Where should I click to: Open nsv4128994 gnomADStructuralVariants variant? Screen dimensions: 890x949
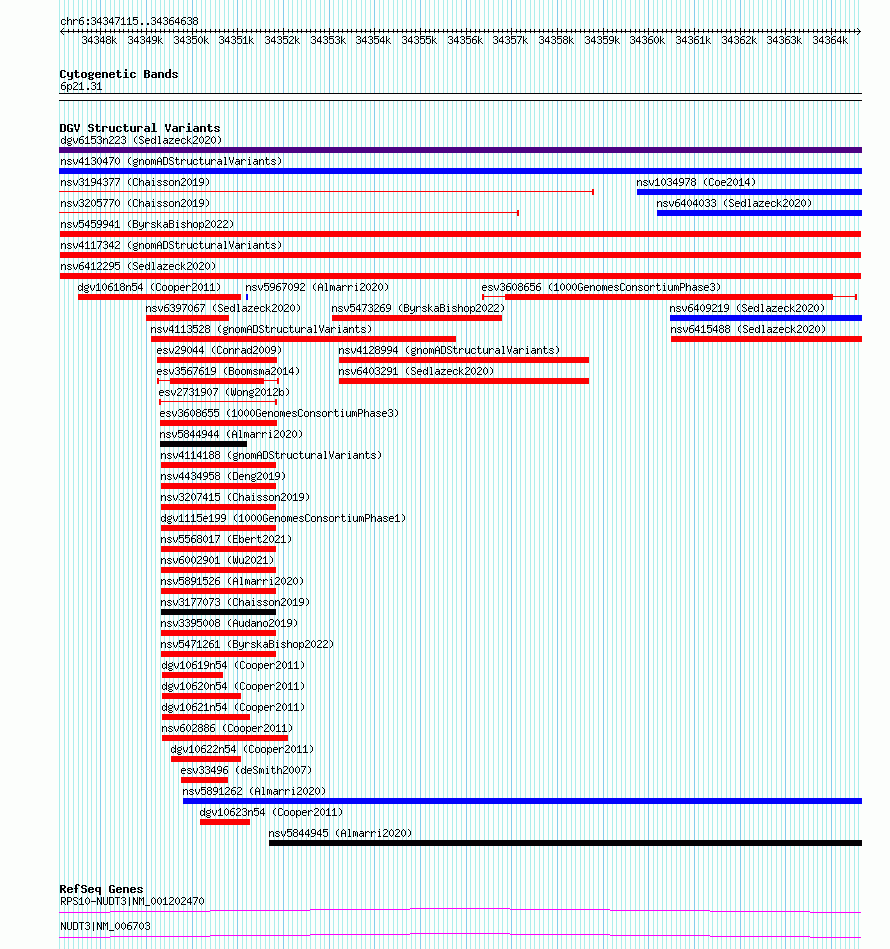pos(450,350)
